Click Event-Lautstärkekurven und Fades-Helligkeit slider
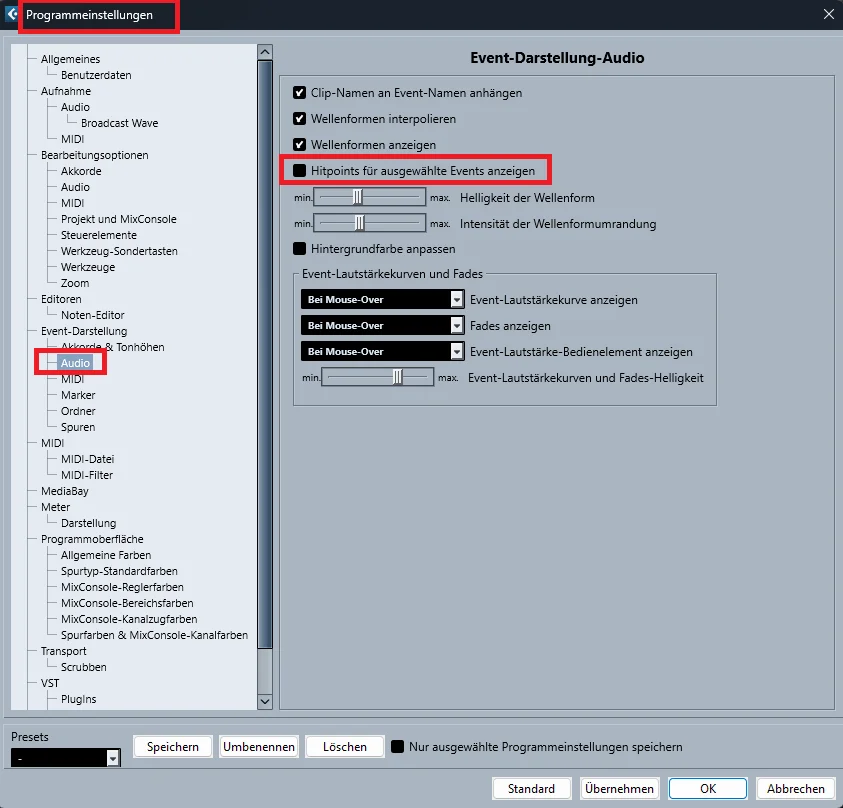The image size is (843, 808). point(377,377)
